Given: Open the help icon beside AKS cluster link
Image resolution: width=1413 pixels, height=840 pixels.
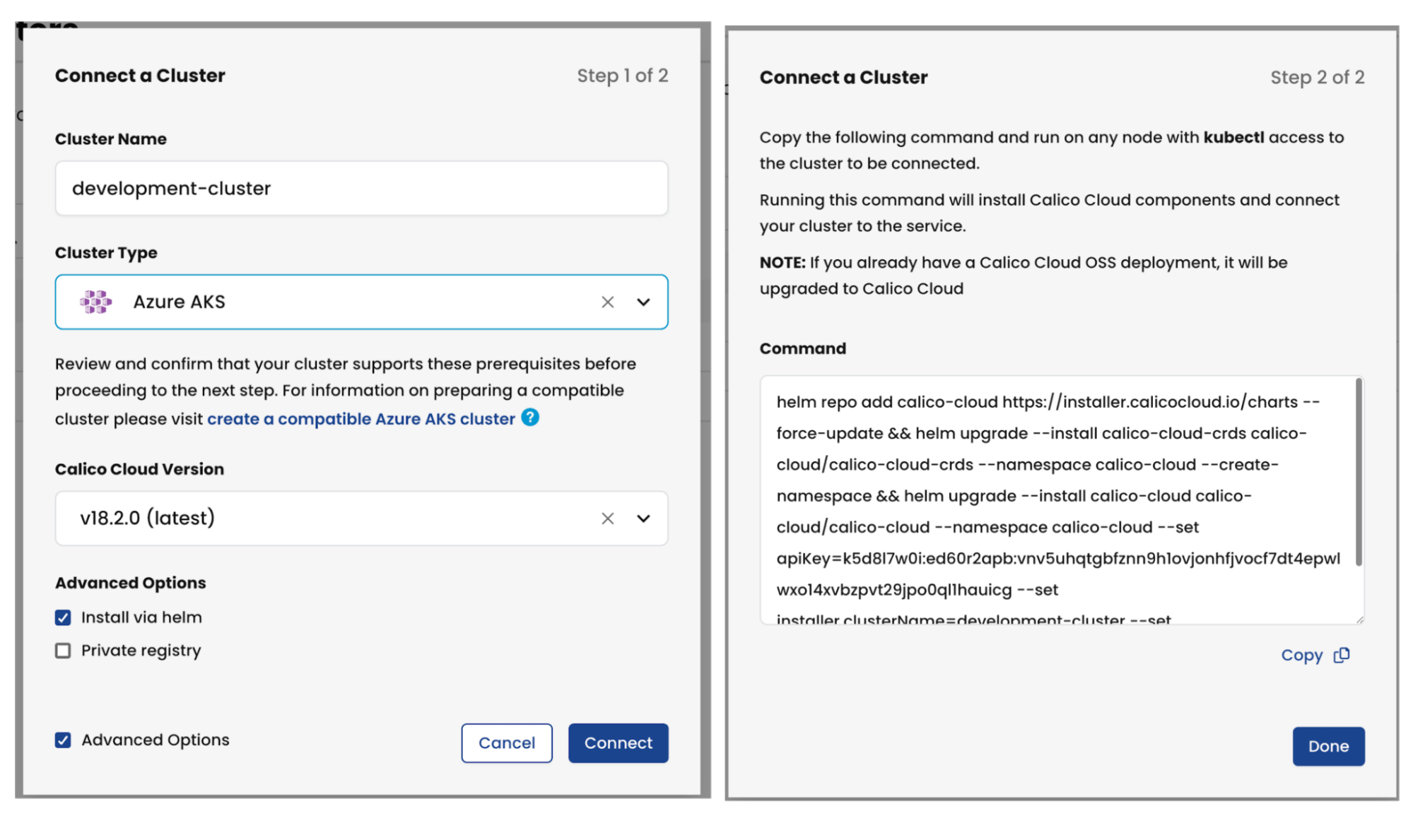Looking at the screenshot, I should (x=530, y=418).
